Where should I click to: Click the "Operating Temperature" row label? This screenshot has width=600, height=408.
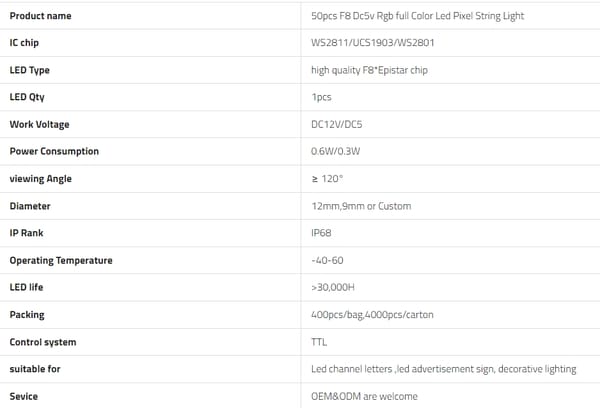(61, 260)
